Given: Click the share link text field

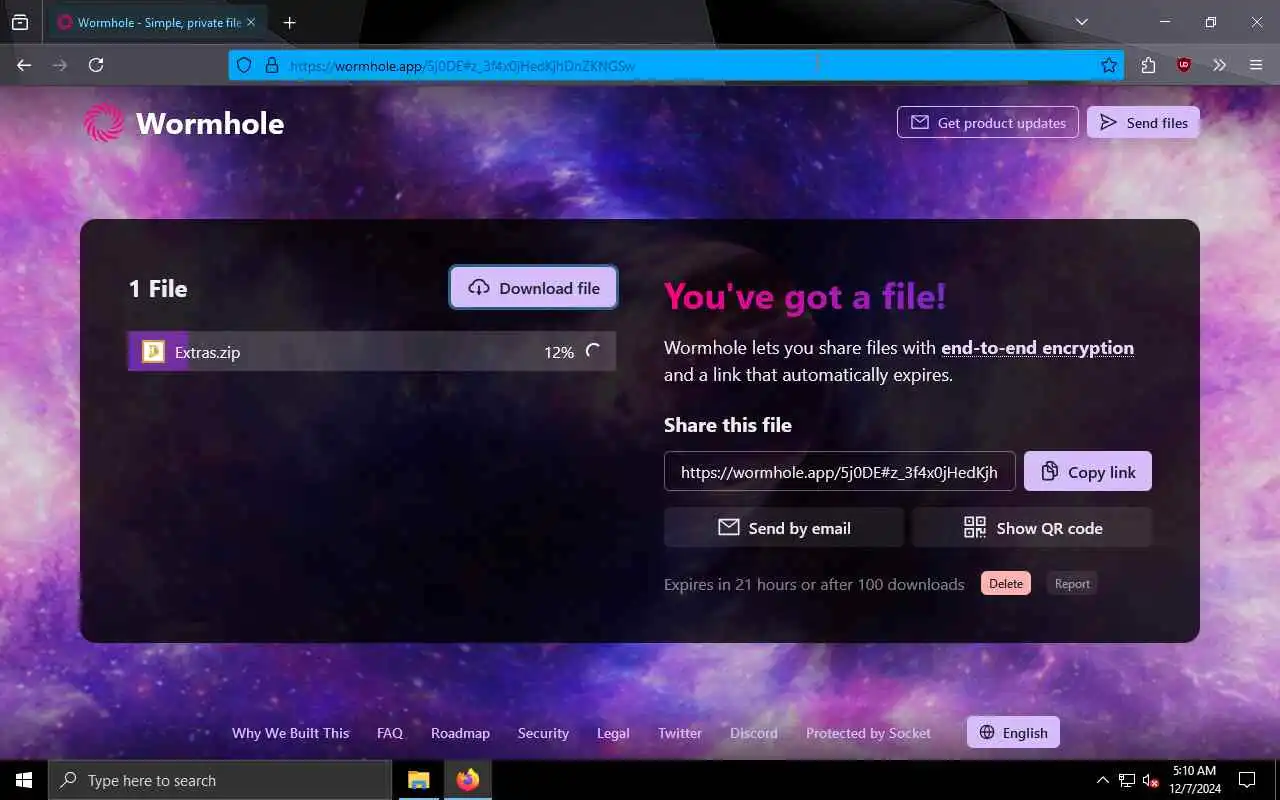Looking at the screenshot, I should (x=840, y=472).
